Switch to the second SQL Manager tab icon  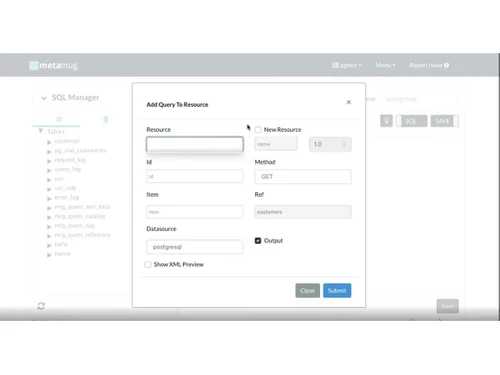pyautogui.click(x=106, y=119)
